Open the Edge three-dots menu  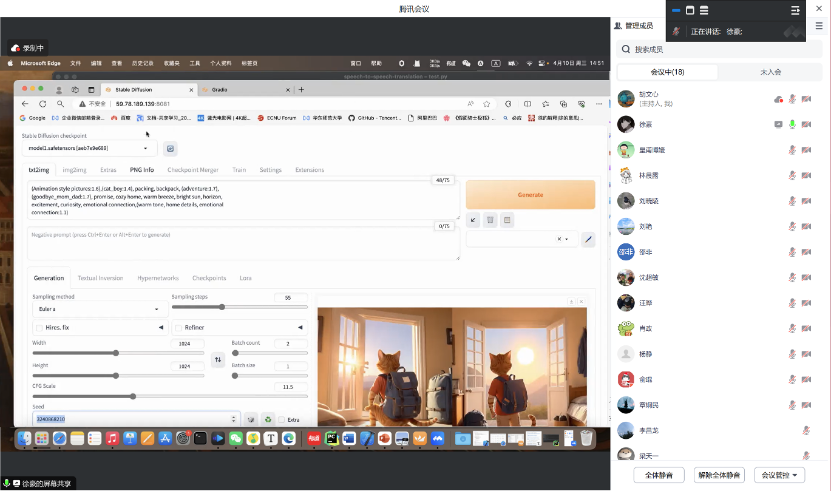click(x=599, y=104)
